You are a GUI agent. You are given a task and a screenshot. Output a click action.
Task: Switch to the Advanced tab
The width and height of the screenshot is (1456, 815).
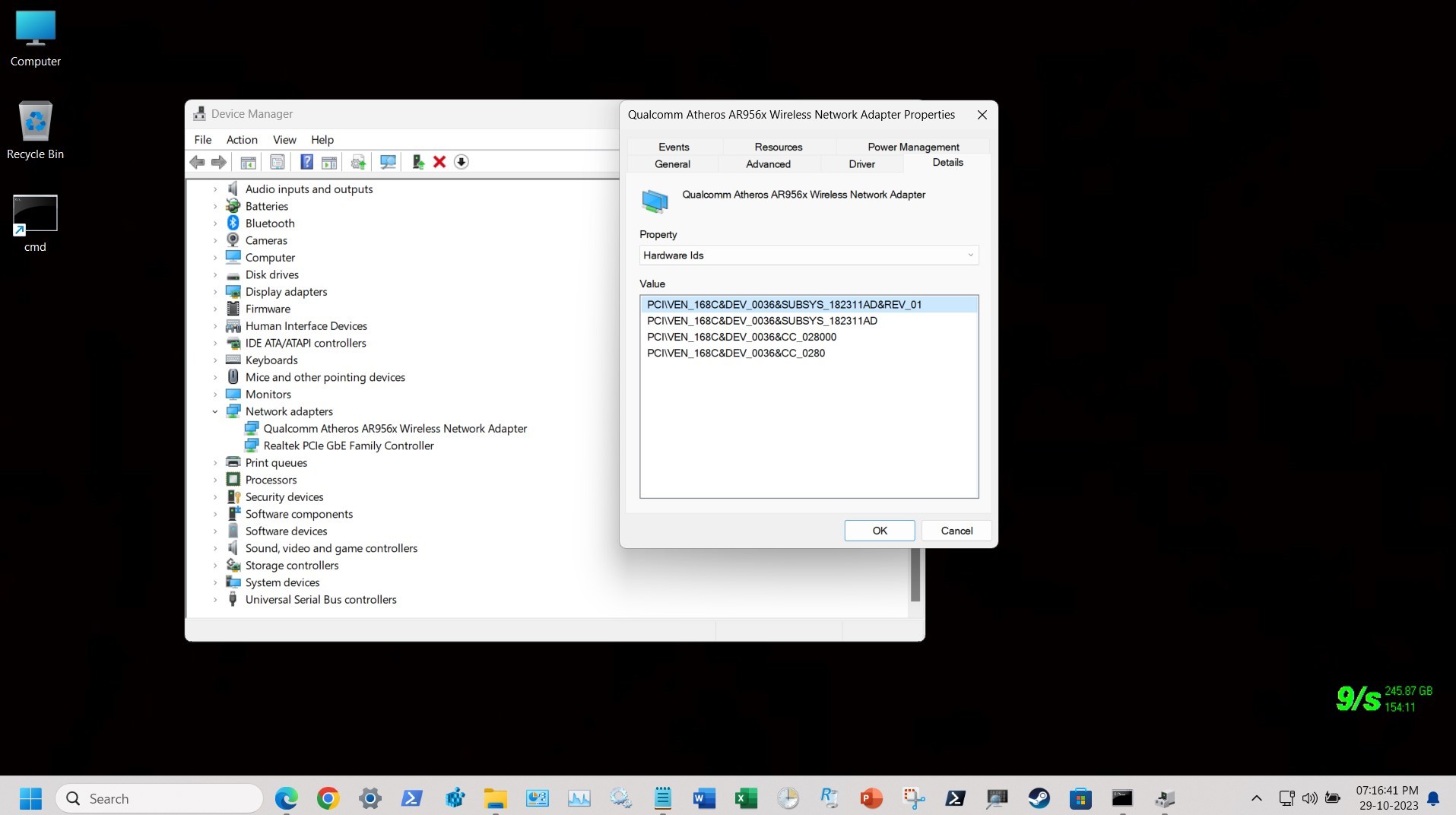(768, 164)
